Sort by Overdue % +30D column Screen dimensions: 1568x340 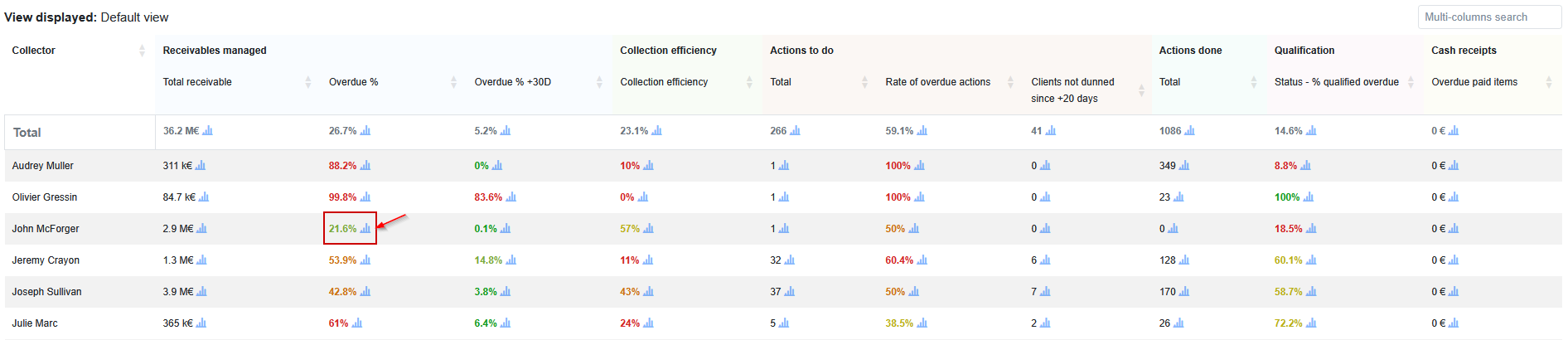pos(599,82)
